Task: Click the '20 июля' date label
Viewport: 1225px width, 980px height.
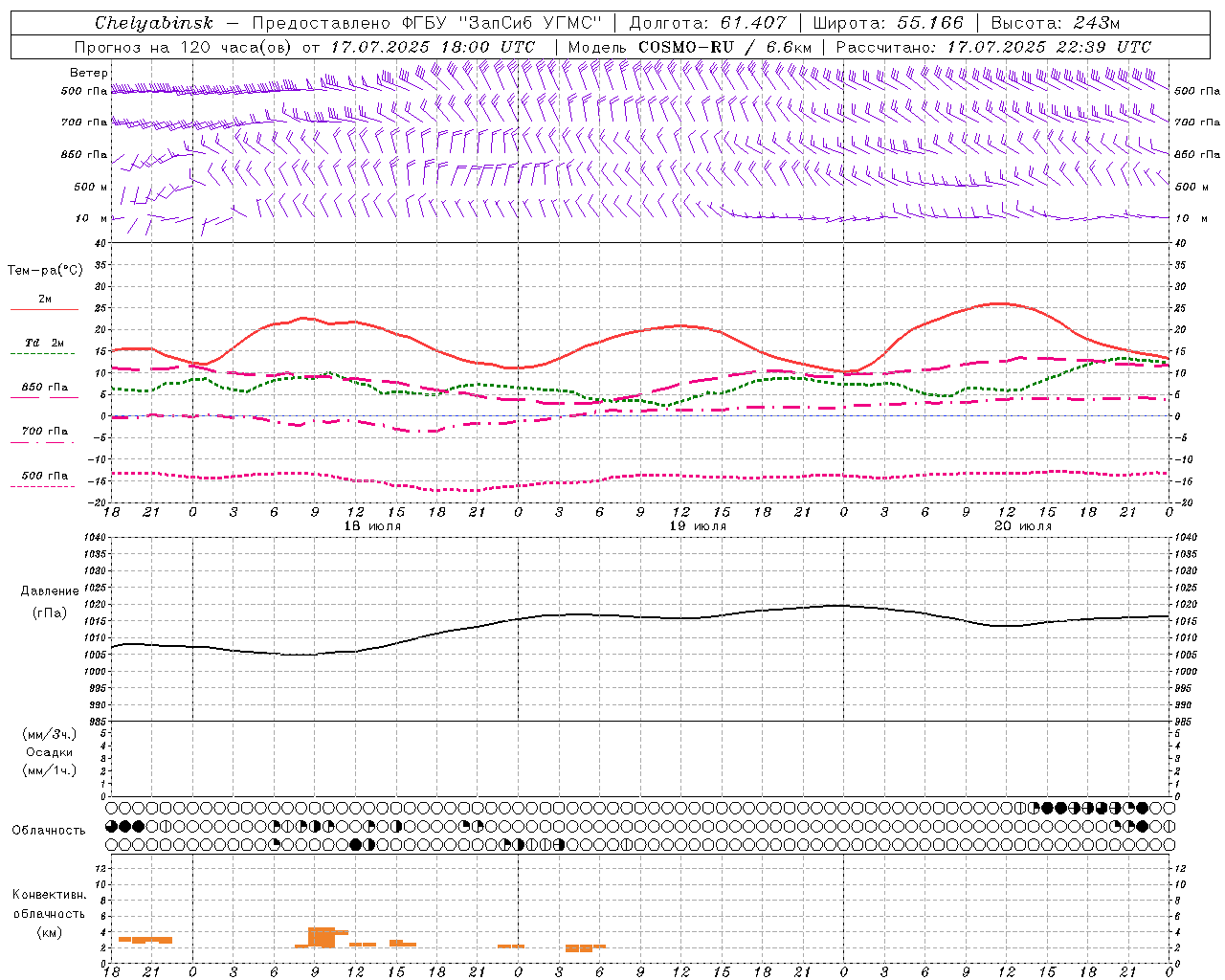Action: coord(1023,526)
